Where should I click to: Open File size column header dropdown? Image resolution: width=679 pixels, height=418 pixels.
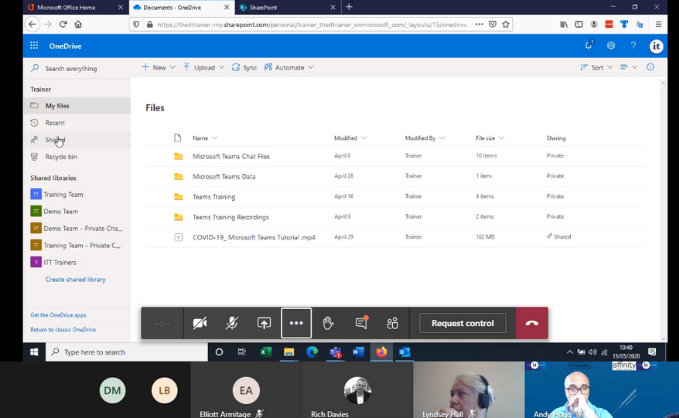(x=489, y=138)
